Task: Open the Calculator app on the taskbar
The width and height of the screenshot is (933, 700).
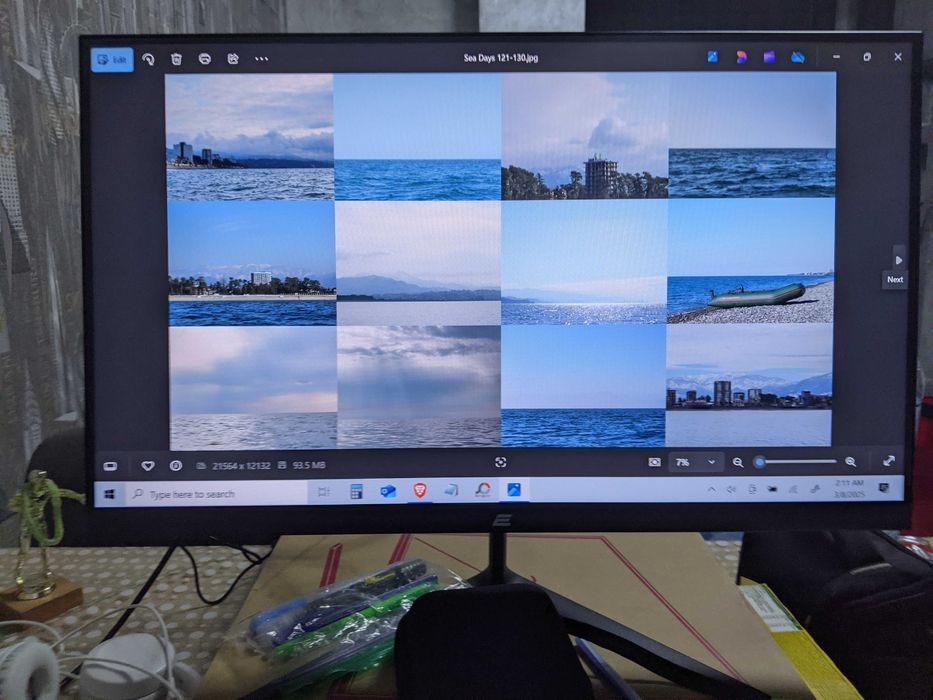Action: (356, 491)
